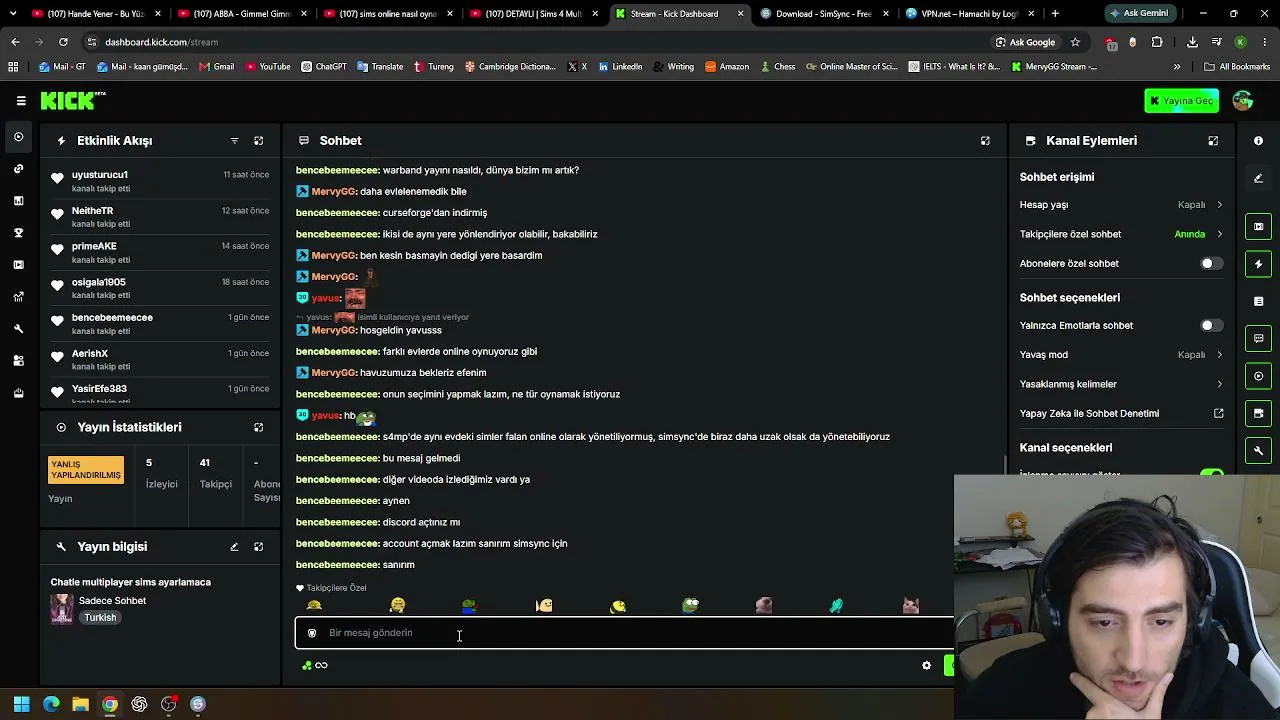Toggle the chat bubble widget in right sidebar
1280x720 pixels.
pyautogui.click(x=1259, y=339)
